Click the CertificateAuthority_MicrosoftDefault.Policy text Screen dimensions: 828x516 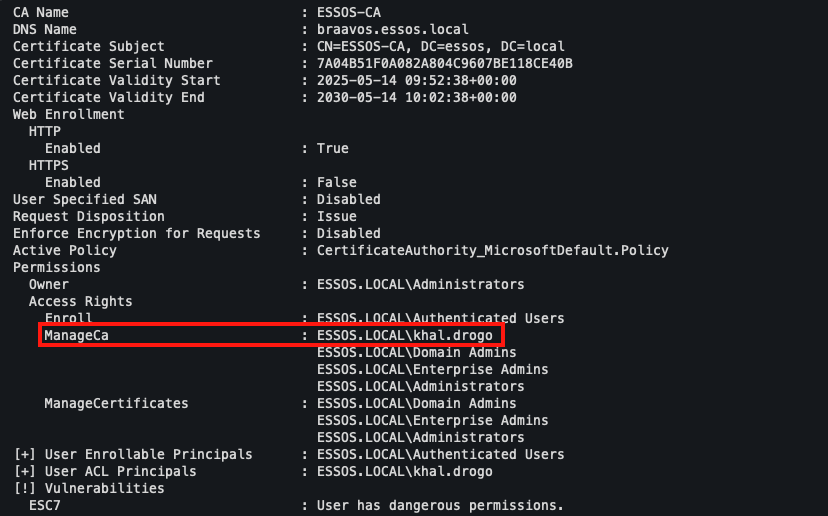coord(492,250)
